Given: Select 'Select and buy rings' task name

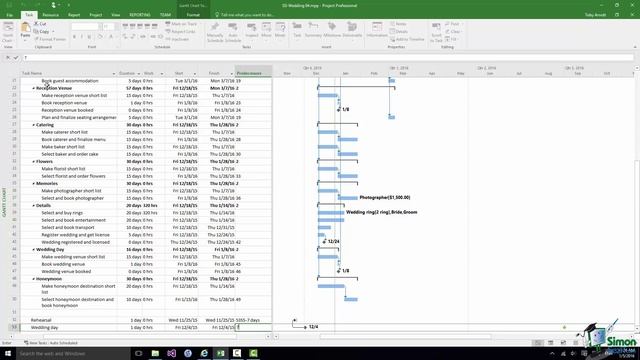Looking at the screenshot, I should [62, 213].
